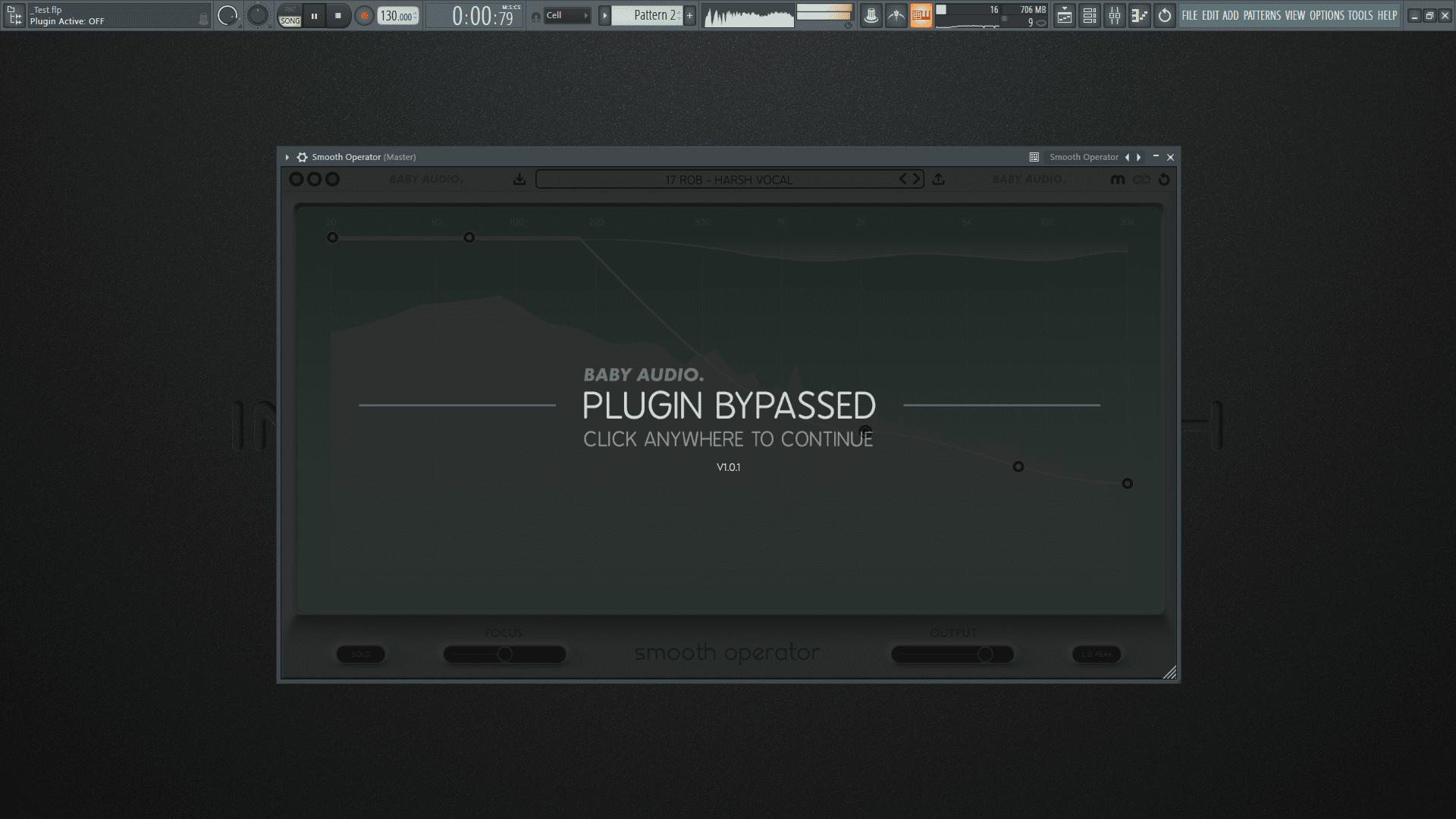Screen dimensions: 1456x819
Task: Open the Playlist window icon
Action: click(1065, 15)
